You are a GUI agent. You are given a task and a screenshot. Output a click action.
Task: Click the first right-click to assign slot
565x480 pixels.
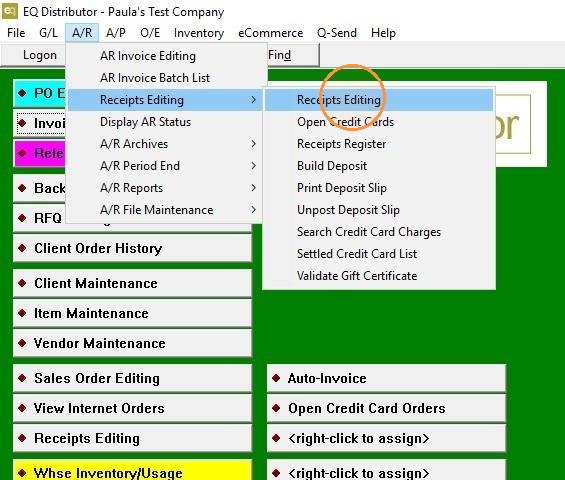pos(386,438)
